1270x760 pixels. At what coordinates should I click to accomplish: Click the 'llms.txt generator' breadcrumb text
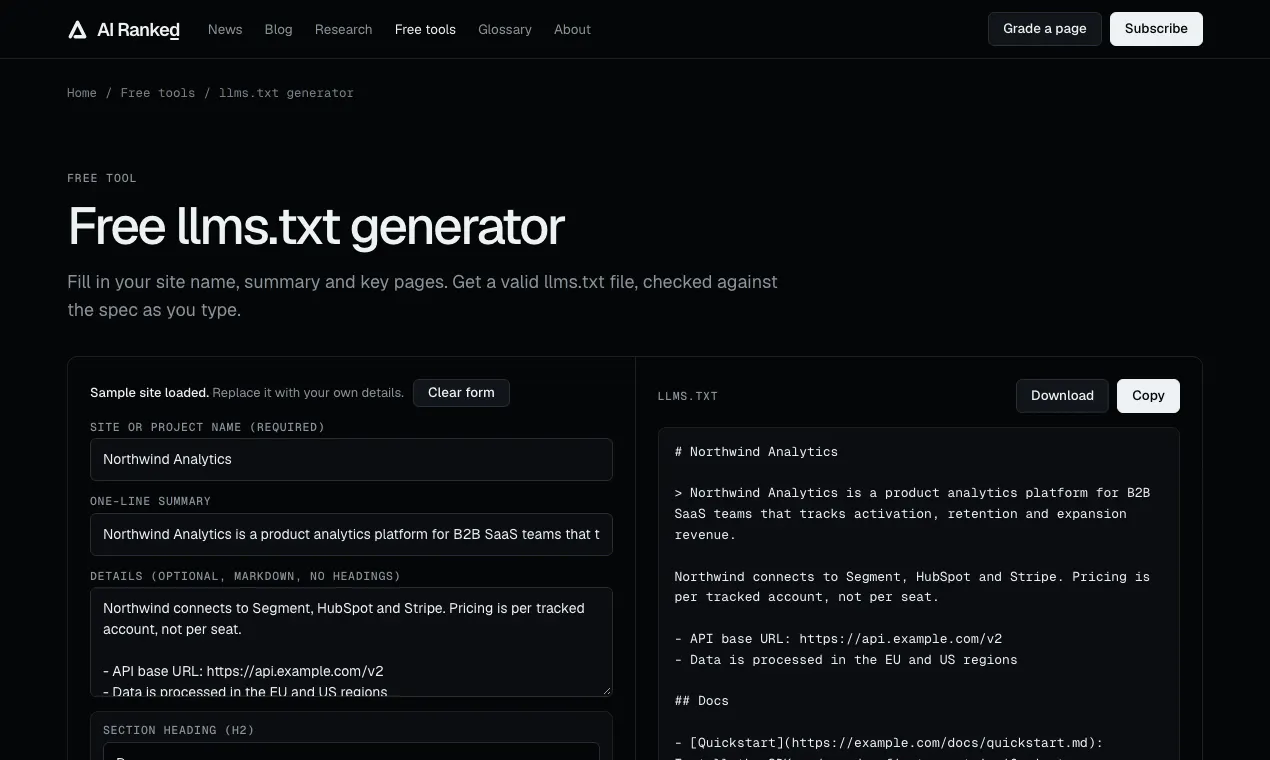pos(286,93)
